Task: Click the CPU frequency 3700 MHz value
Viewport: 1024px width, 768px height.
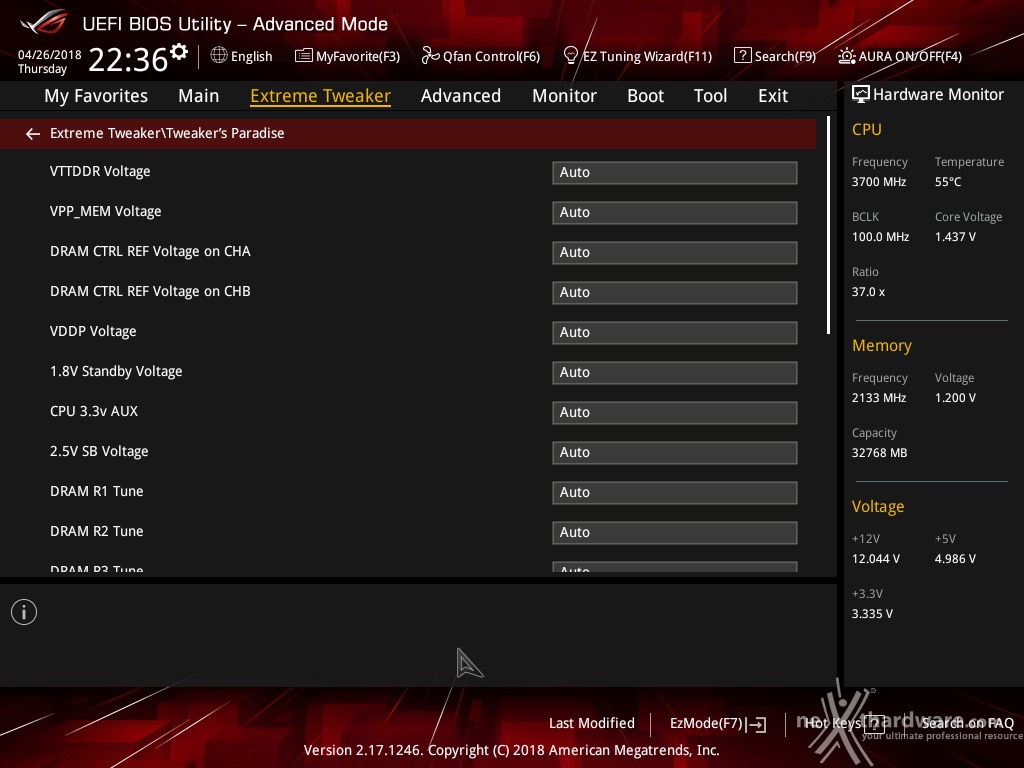Action: tap(879, 182)
